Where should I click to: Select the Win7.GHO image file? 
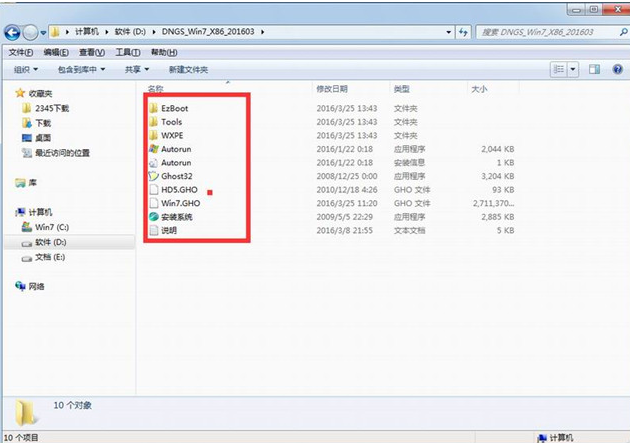[x=177, y=203]
